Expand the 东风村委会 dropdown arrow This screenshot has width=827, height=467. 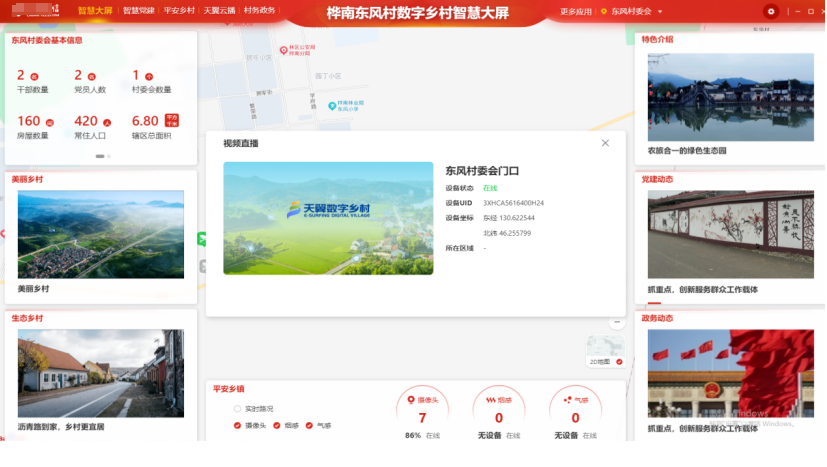coord(660,12)
